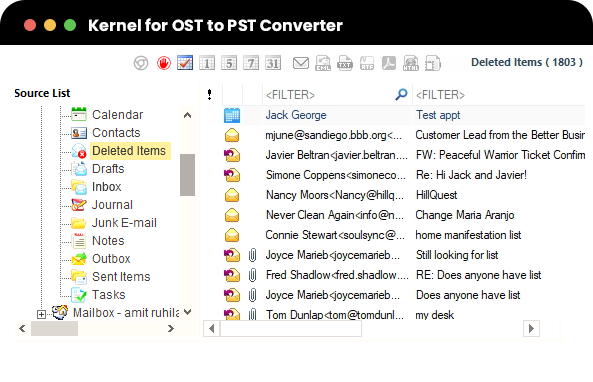This screenshot has width=593, height=382.
Task: Select Re: Hi Jack and Javier! subject
Action: coord(471,175)
